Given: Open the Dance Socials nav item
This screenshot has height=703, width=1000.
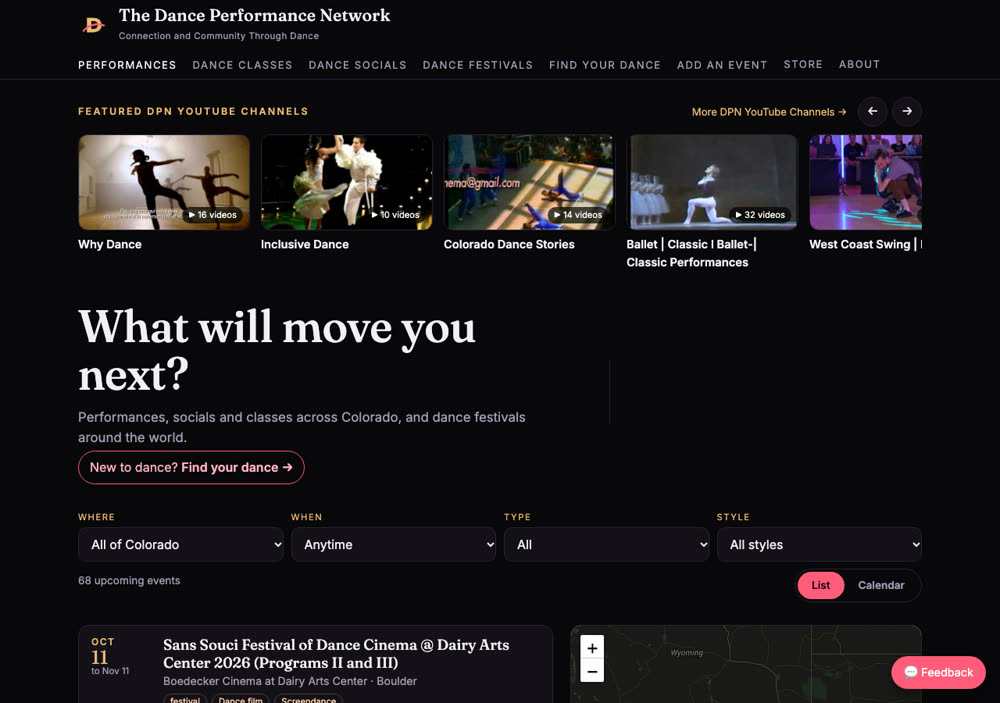Looking at the screenshot, I should pyautogui.click(x=357, y=65).
